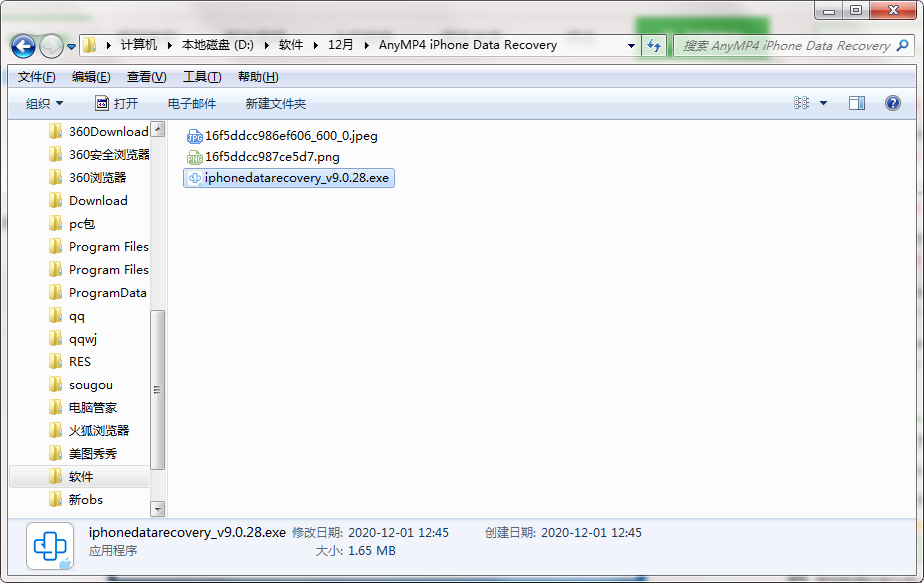The width and height of the screenshot is (924, 583).
Task: Click 计算机 in the address breadcrumb
Action: (x=138, y=45)
